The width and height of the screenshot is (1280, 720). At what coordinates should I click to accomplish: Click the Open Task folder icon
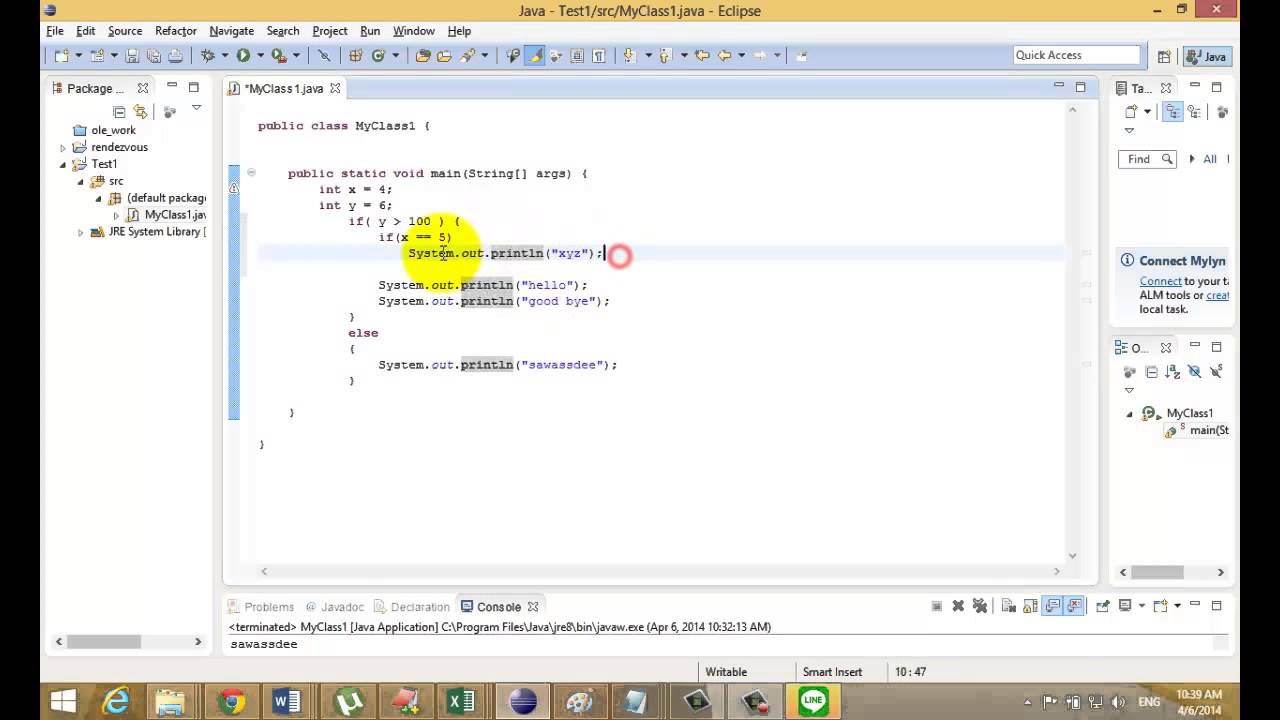[x=444, y=56]
